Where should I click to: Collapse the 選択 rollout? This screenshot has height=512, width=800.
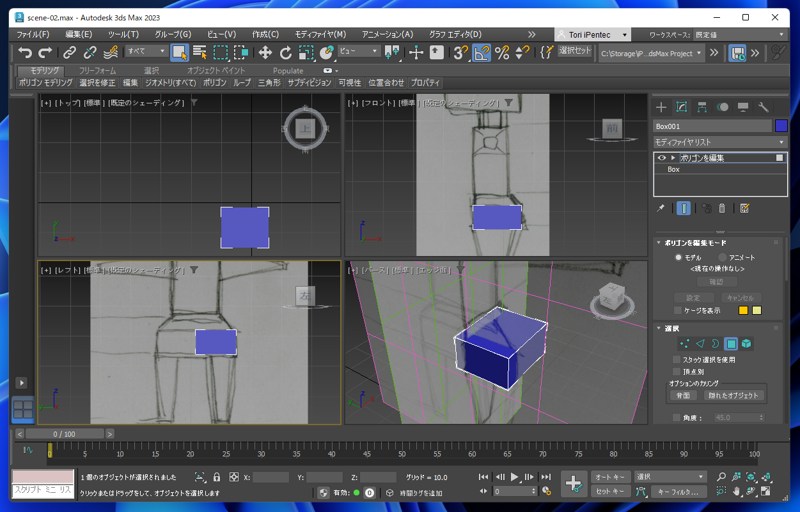pyautogui.click(x=659, y=328)
